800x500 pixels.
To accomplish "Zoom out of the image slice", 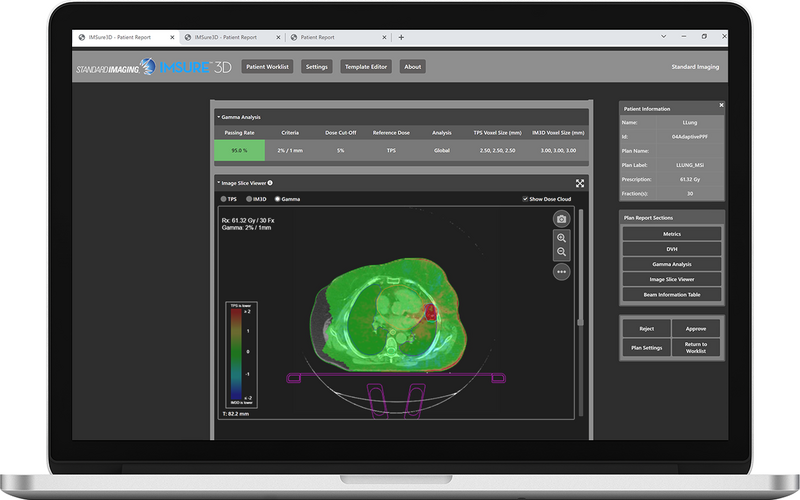I will (561, 253).
